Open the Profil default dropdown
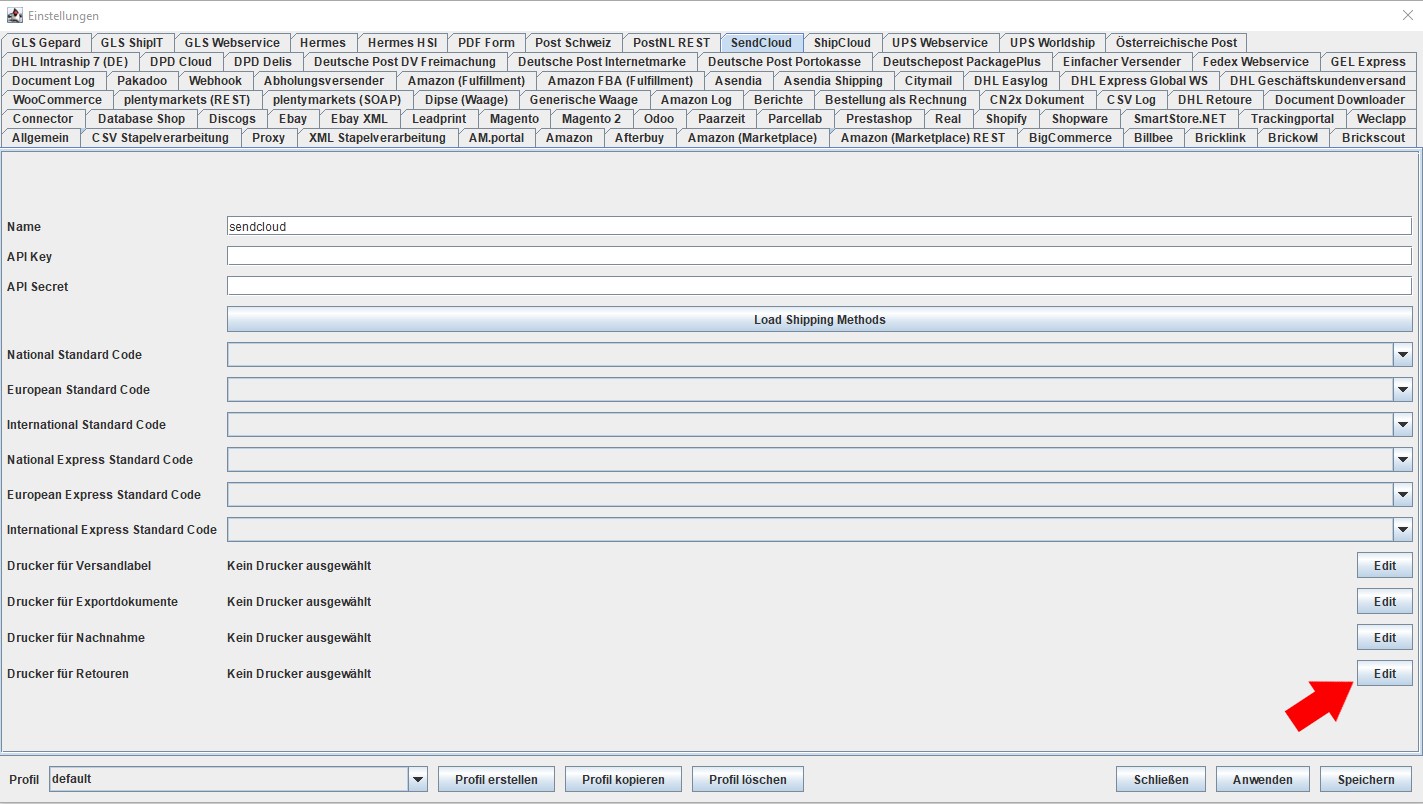This screenshot has height=804, width=1423. tap(418, 779)
